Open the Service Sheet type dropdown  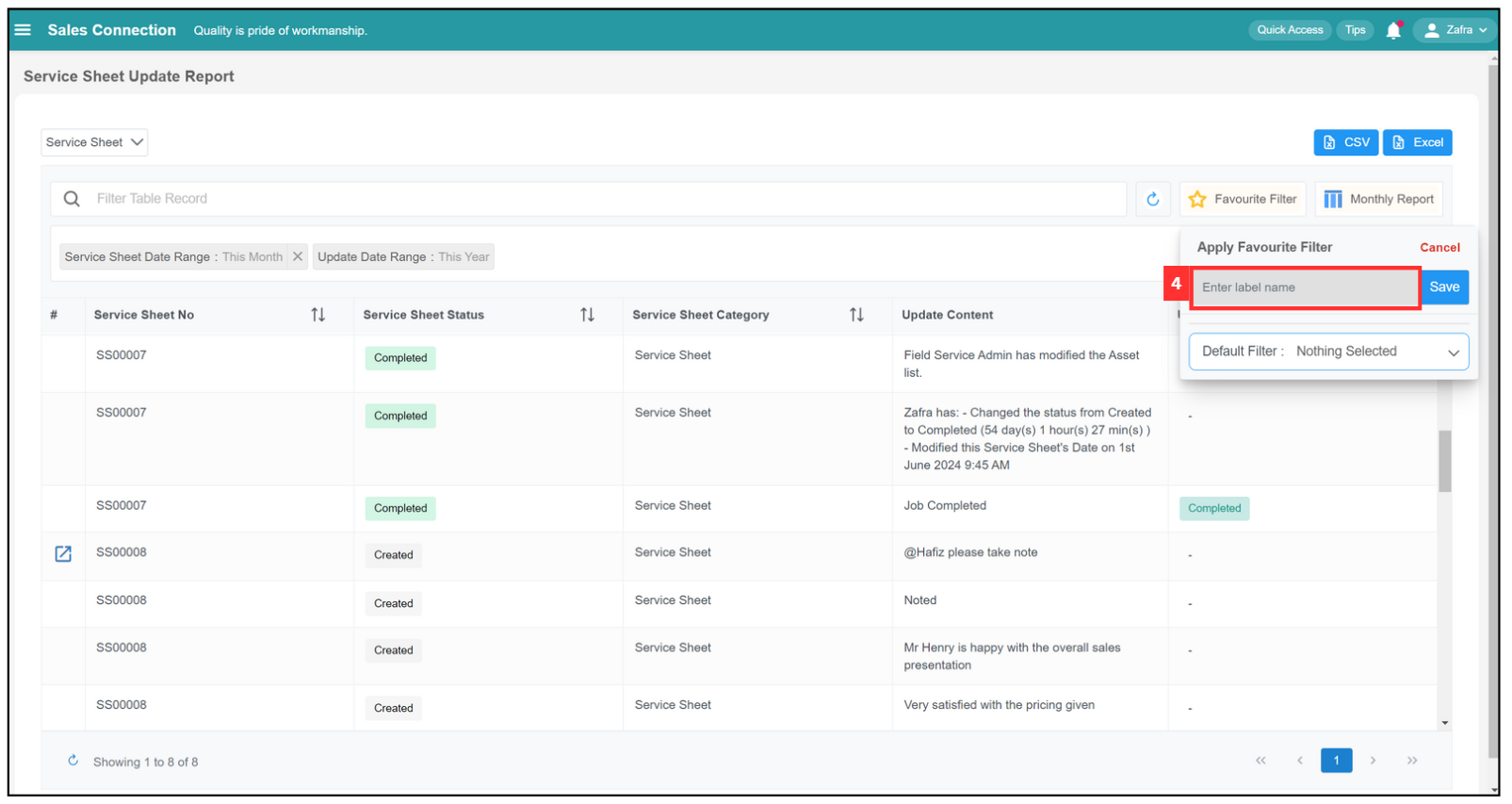coord(94,142)
